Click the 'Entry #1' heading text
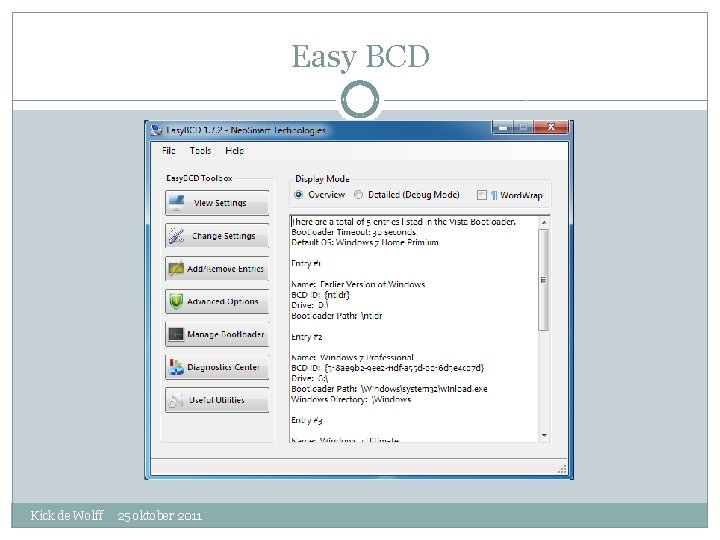Screen dimensions: 720x540 pos(306,263)
